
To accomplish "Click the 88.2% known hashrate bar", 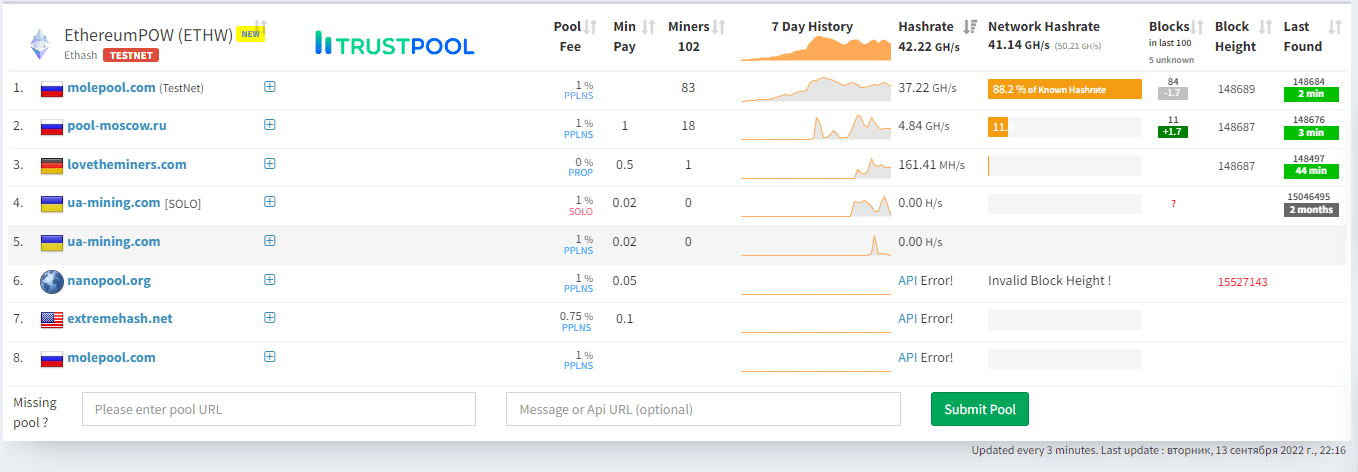I will tap(1064, 90).
